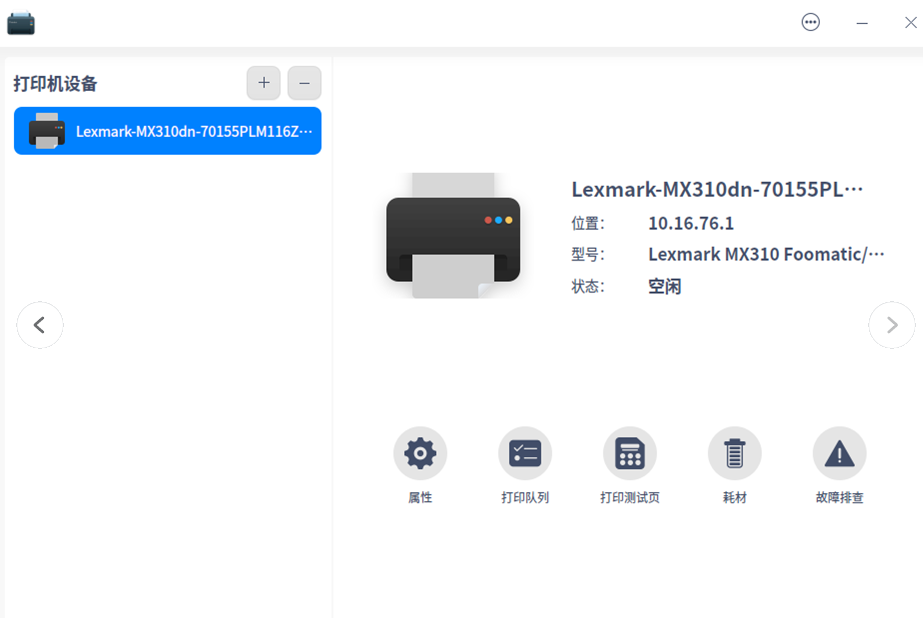
Task: Click the printer app icon in title bar
Action: coord(21,23)
